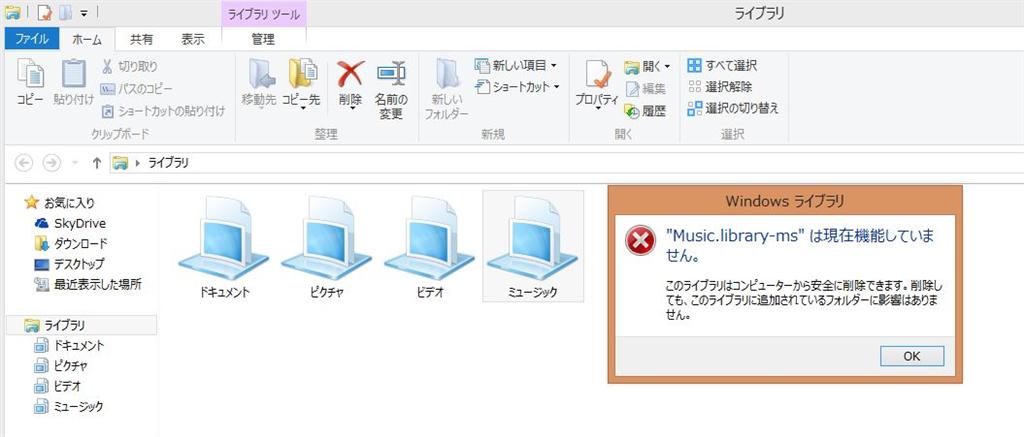Select the ドキュメント library icon
1024x437 pixels.
(x=224, y=247)
